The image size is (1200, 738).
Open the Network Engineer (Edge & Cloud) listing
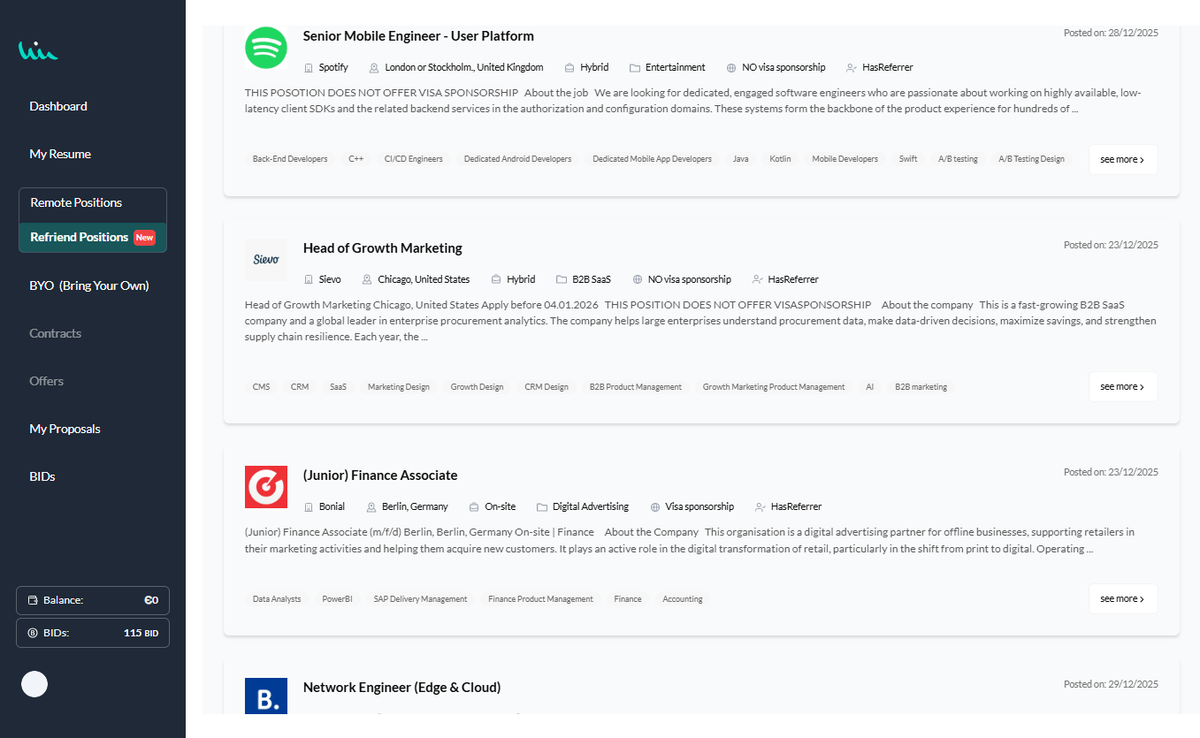[x=402, y=687]
